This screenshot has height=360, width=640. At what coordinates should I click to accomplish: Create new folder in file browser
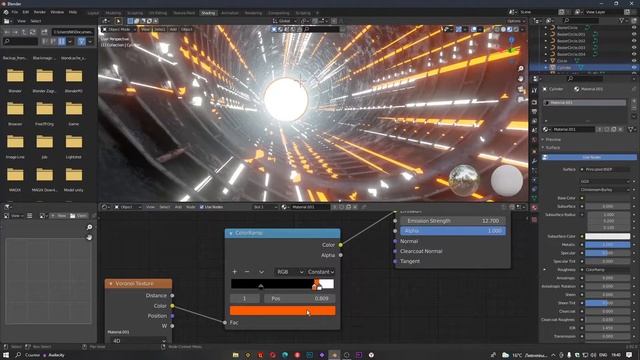click(x=44, y=32)
